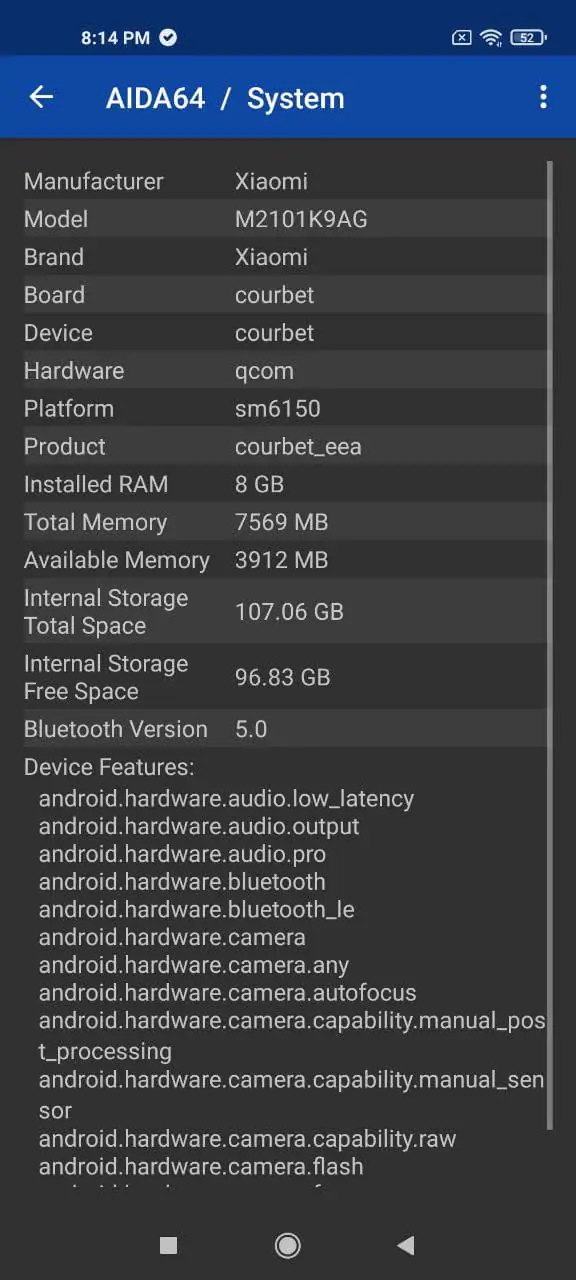Select the Model M2101K9AG row
Screen dimensions: 576x1280
click(x=284, y=219)
